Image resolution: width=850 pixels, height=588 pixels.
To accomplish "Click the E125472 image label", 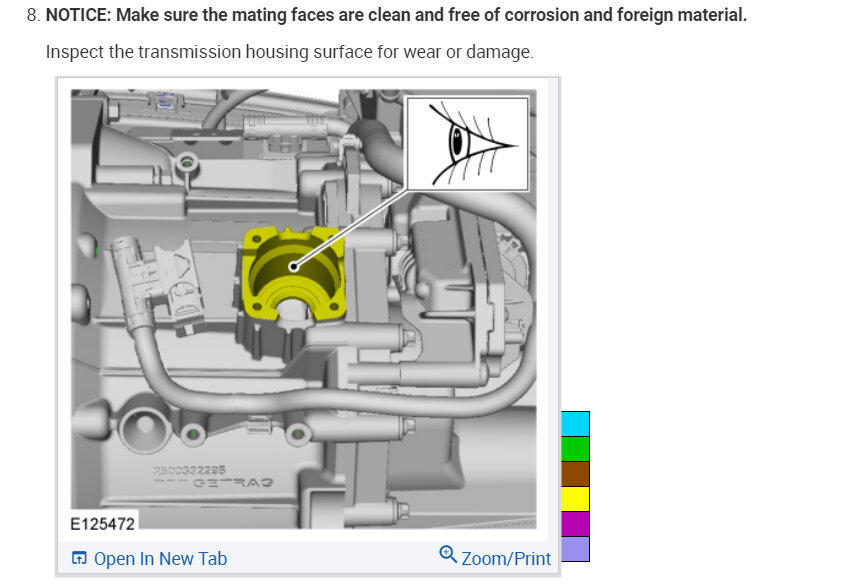I will click(x=102, y=524).
